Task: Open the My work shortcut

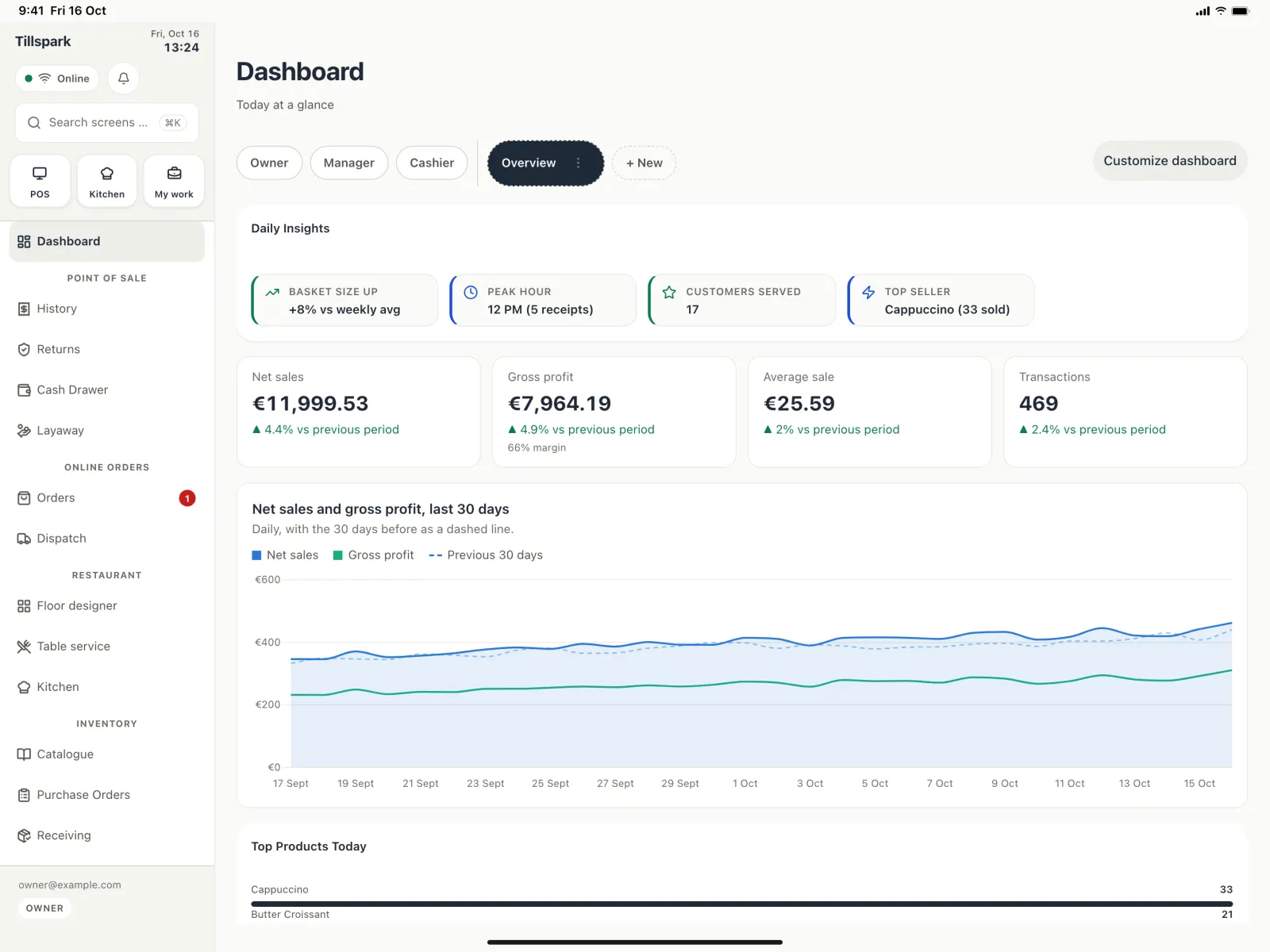Action: (174, 182)
